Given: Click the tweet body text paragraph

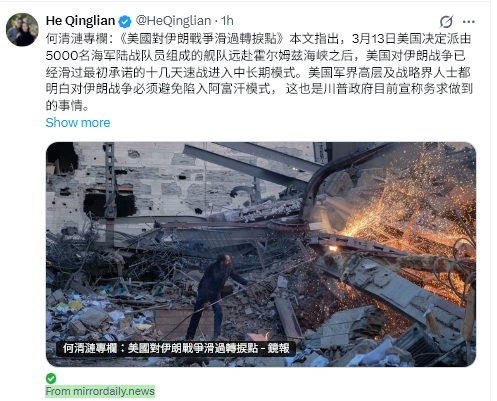Looking at the screenshot, I should tap(259, 72).
